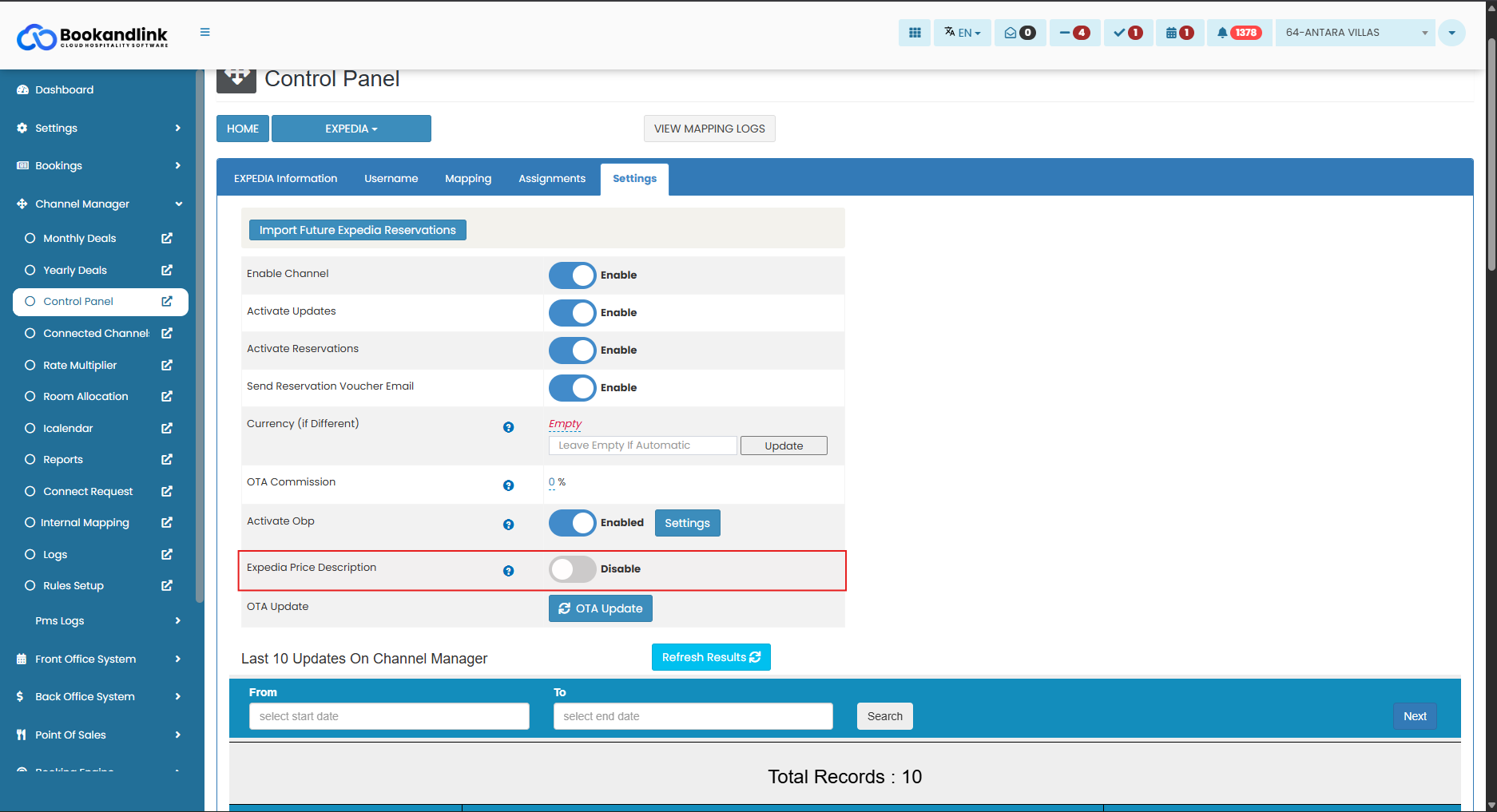Image resolution: width=1497 pixels, height=812 pixels.
Task: Open Icalendar external link icon
Action: pos(167,428)
